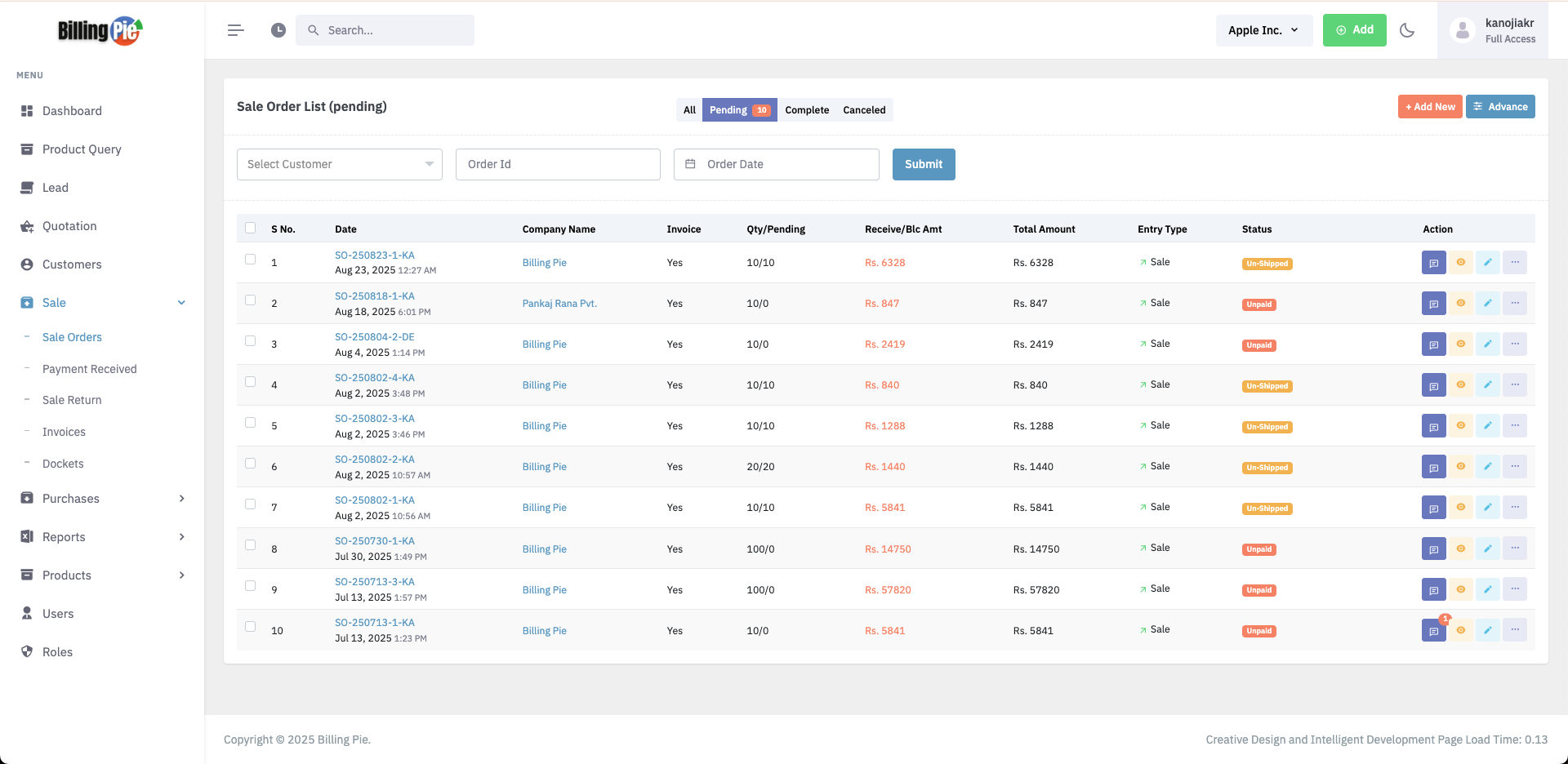
Task: Click the eye view icon for order SO-250823-1-KA
Action: [1461, 263]
